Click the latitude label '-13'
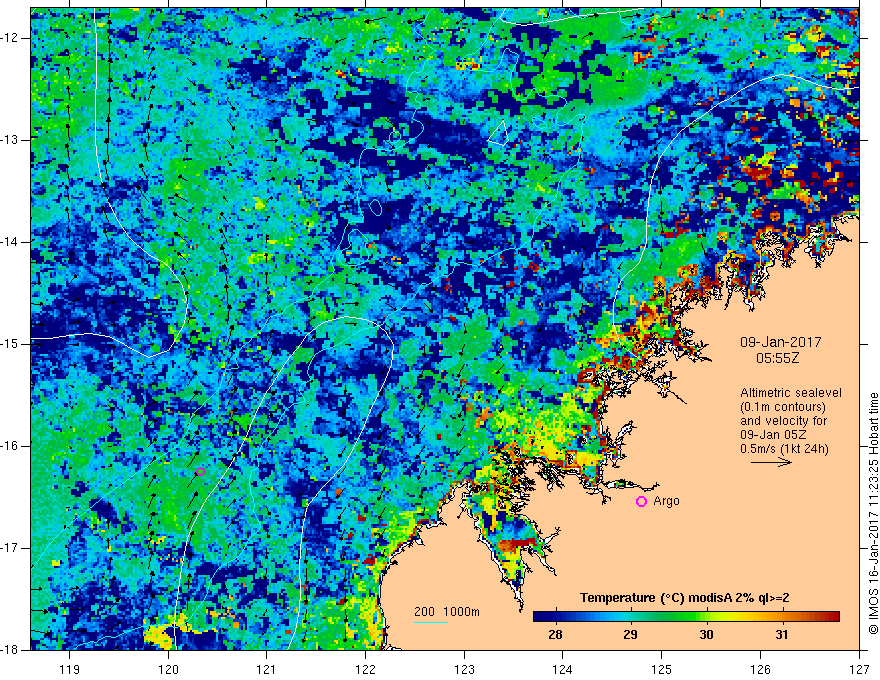This screenshot has height=680, width=880. (11, 140)
